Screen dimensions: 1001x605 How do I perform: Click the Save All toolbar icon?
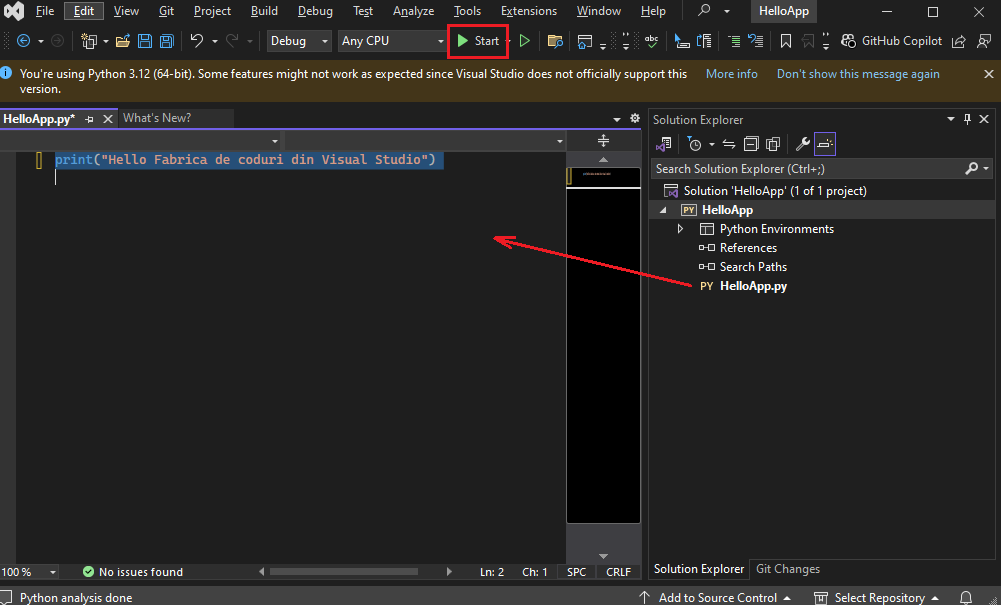(167, 41)
